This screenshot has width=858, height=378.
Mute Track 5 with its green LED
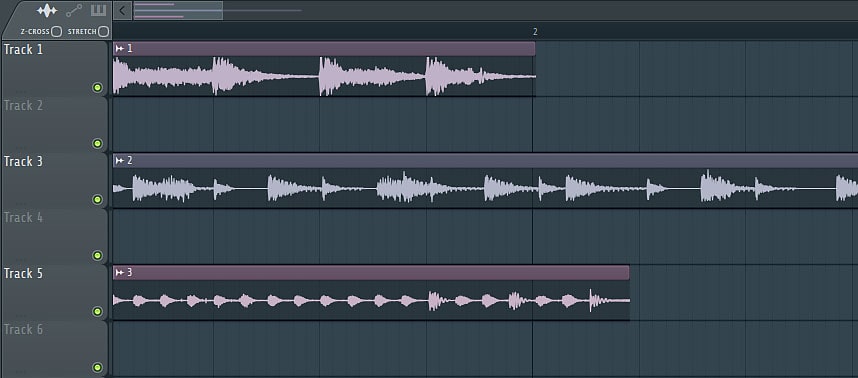(x=97, y=312)
